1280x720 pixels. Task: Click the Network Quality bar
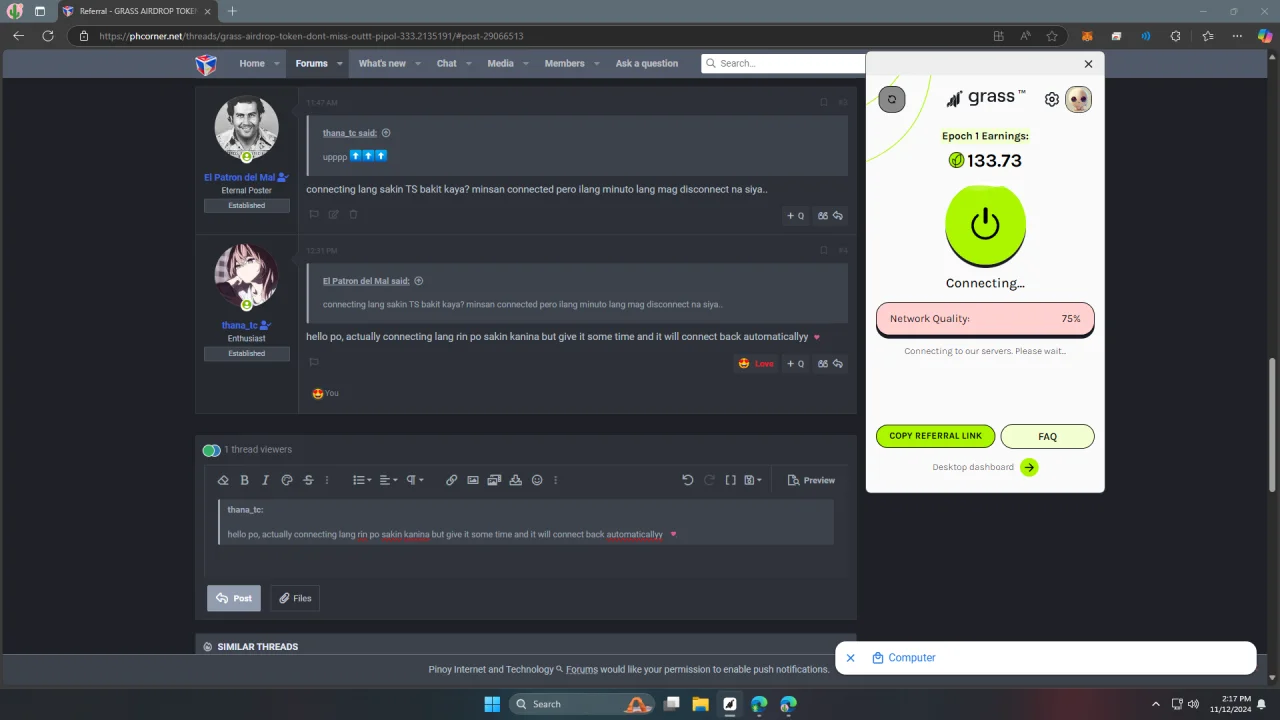985,319
